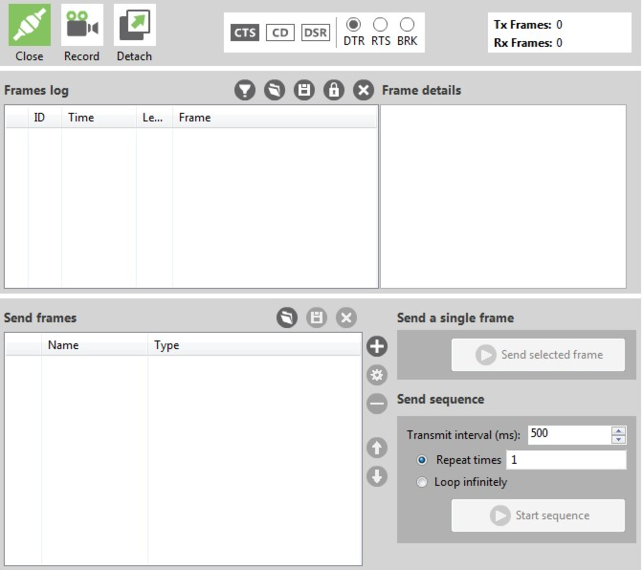Click the Frame column header
Image resolution: width=643 pixels, height=570 pixels.
click(274, 118)
